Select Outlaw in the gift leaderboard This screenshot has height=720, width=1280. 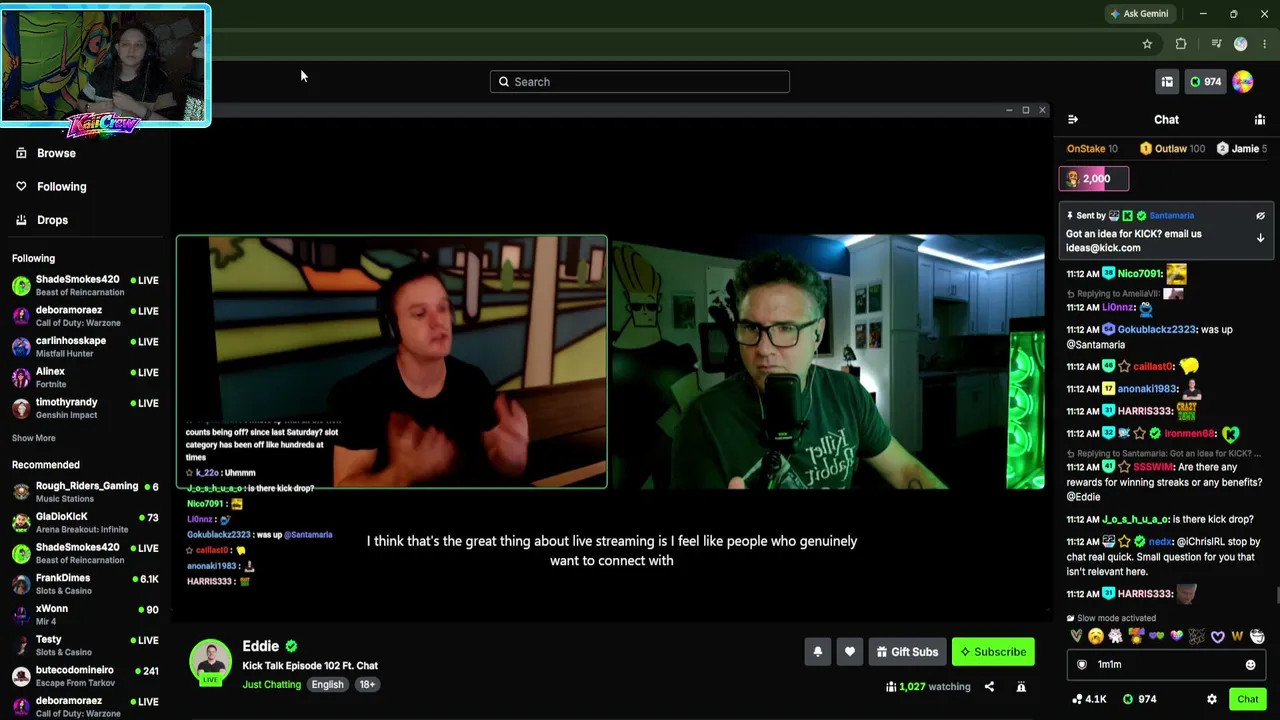coord(1172,149)
